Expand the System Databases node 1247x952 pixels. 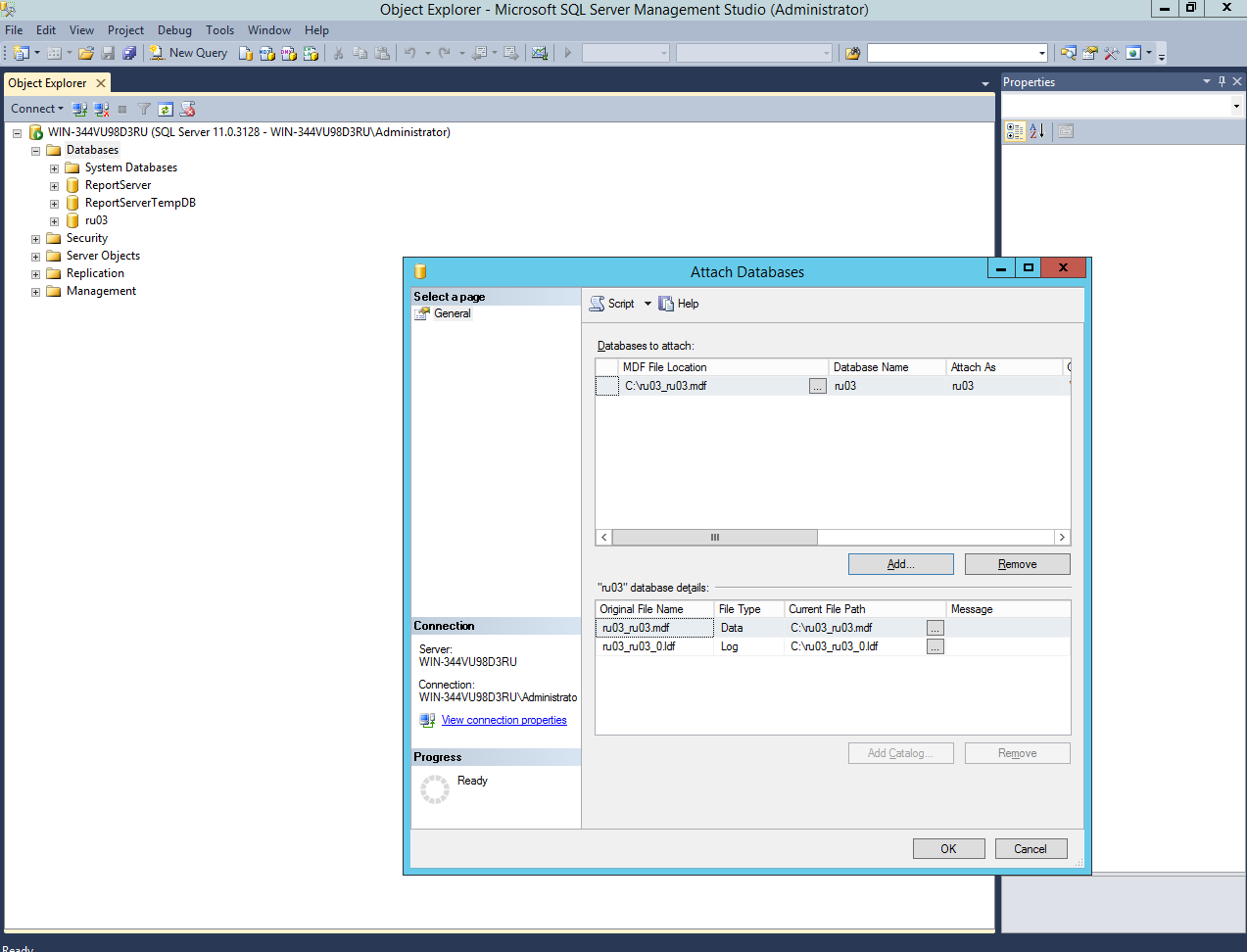(55, 168)
